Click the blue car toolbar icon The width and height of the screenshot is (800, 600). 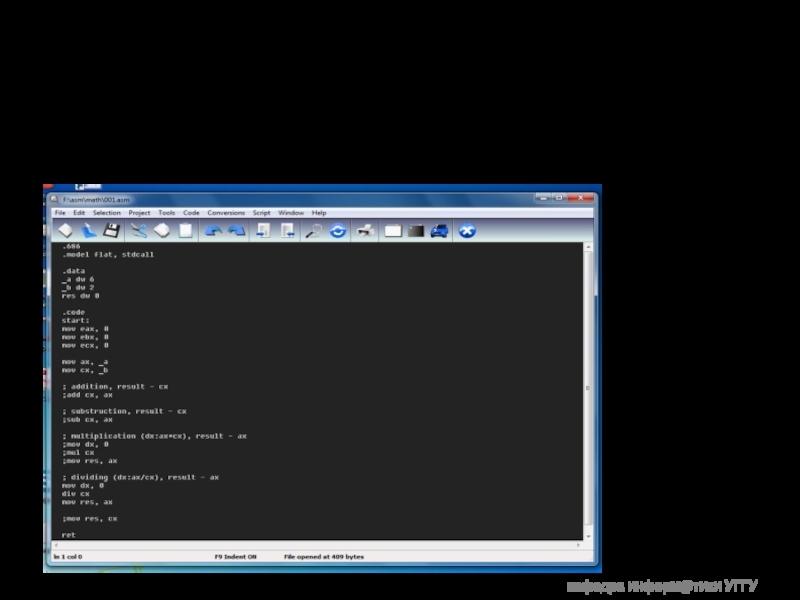[x=440, y=231]
